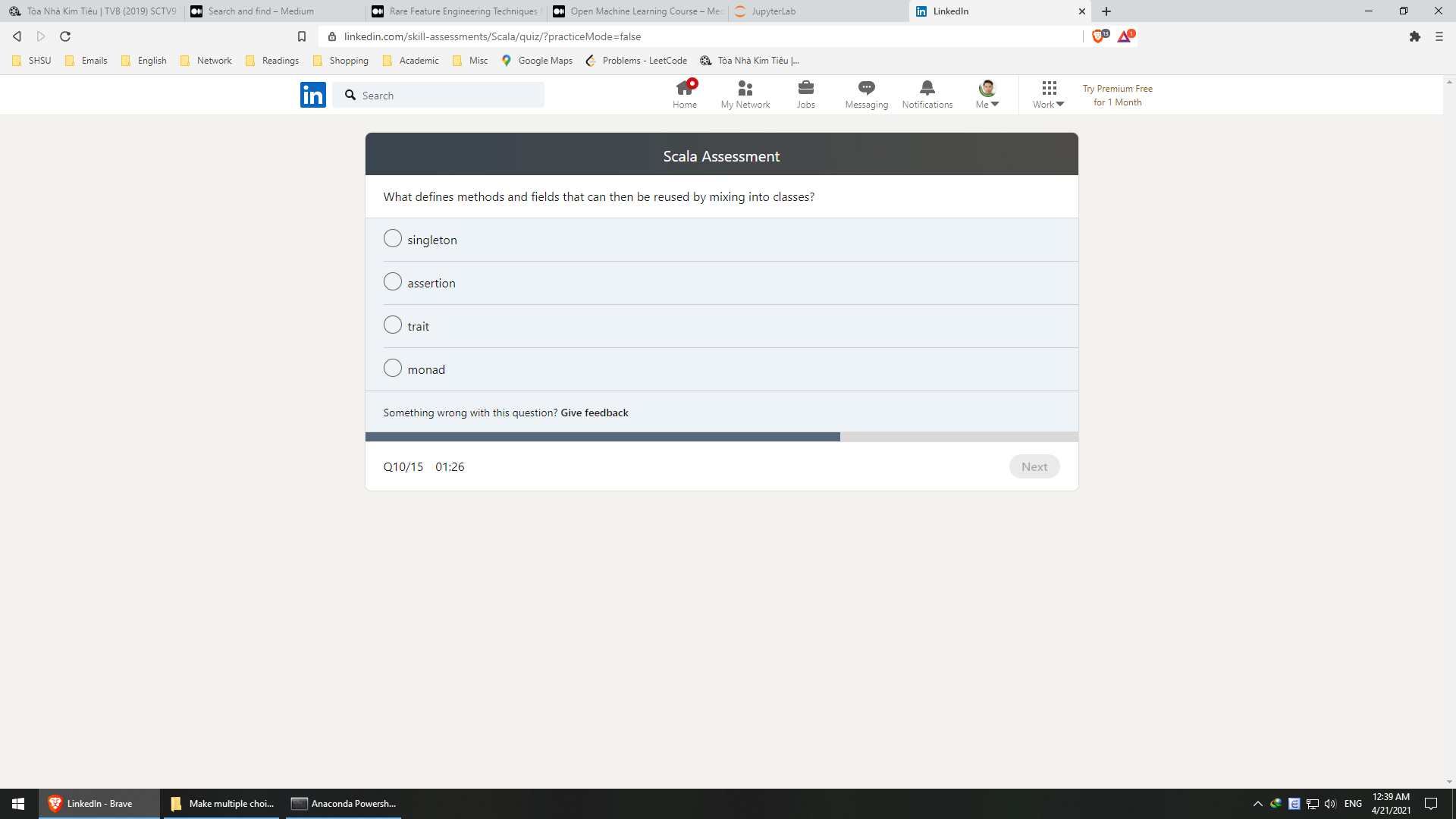This screenshot has height=819, width=1456.
Task: Click the quiz progress bar
Action: click(x=721, y=437)
